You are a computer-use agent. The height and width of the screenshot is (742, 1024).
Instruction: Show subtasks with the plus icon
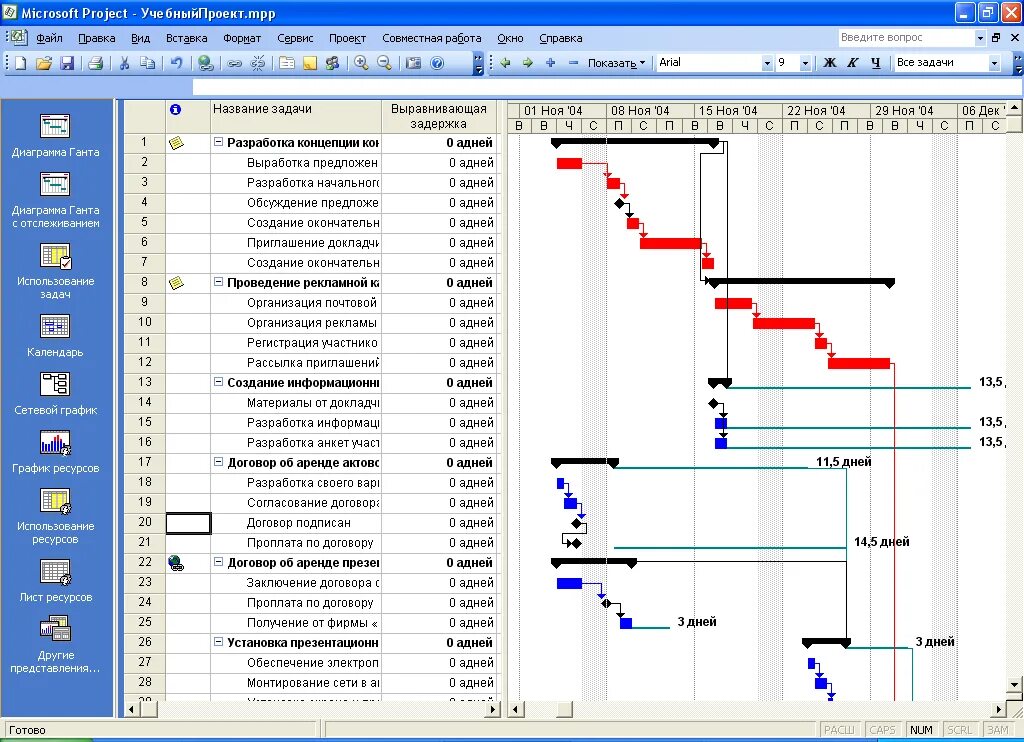551,63
